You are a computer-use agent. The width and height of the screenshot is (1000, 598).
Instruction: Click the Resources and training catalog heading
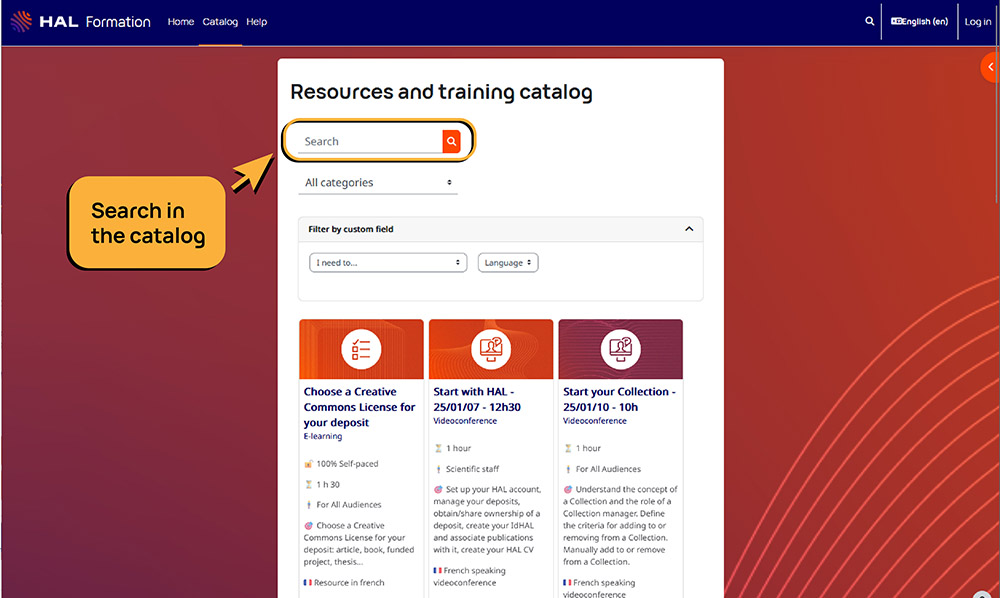click(441, 92)
